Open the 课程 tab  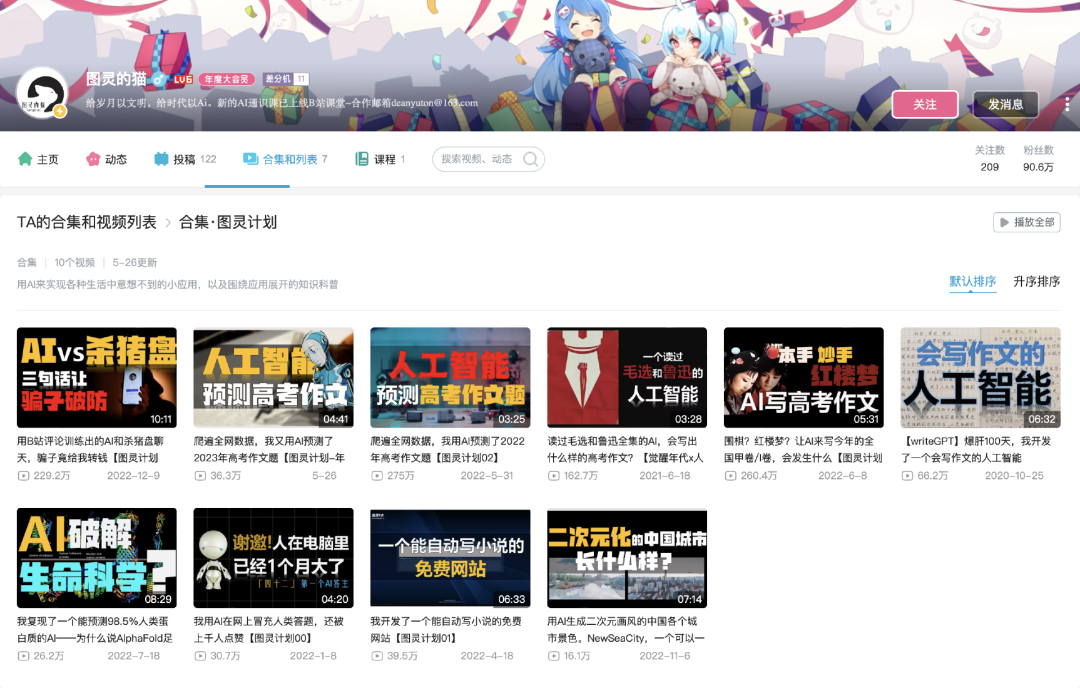point(380,159)
